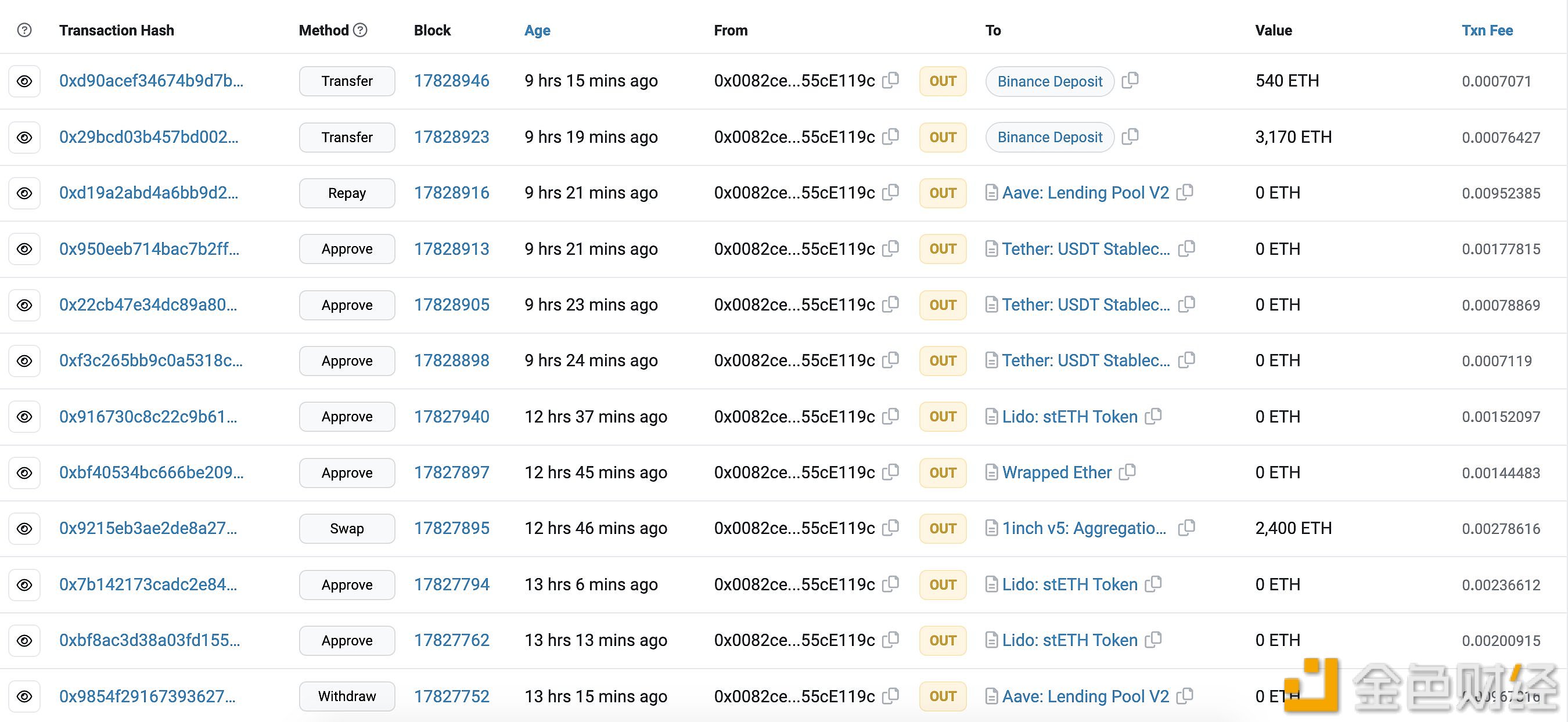This screenshot has height=722, width=1568.
Task: Click OUT badge in the 2,400 ETH row
Action: coord(943,529)
